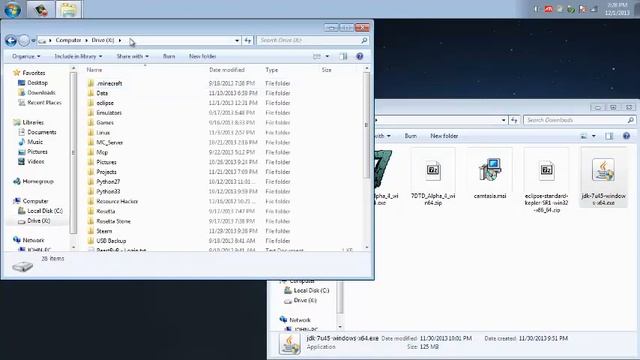The width and height of the screenshot is (640, 360).
Task: Select Rosetta Stone folder row
Action: [x=224, y=221]
